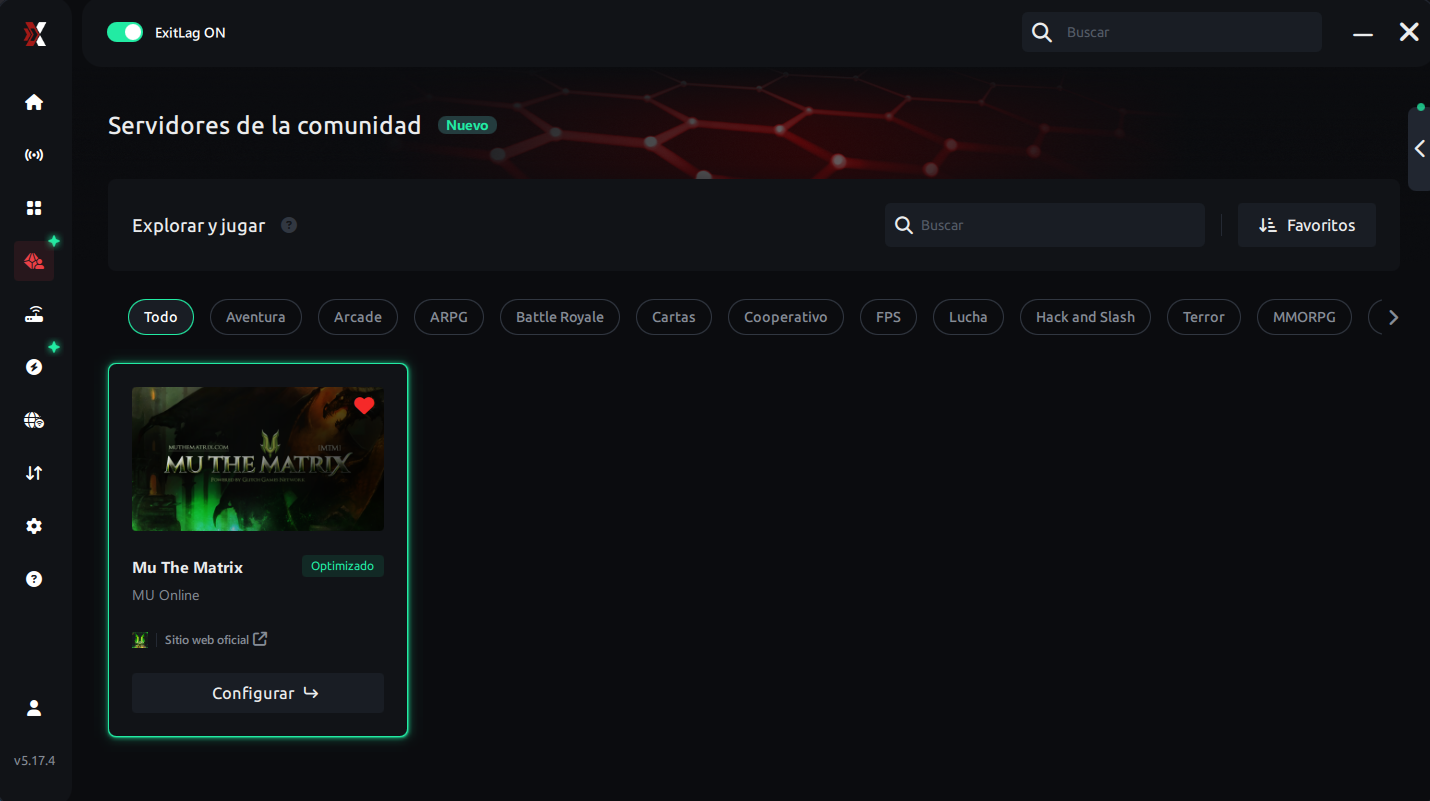Click the magnifier icon in top search

pyautogui.click(x=1042, y=32)
